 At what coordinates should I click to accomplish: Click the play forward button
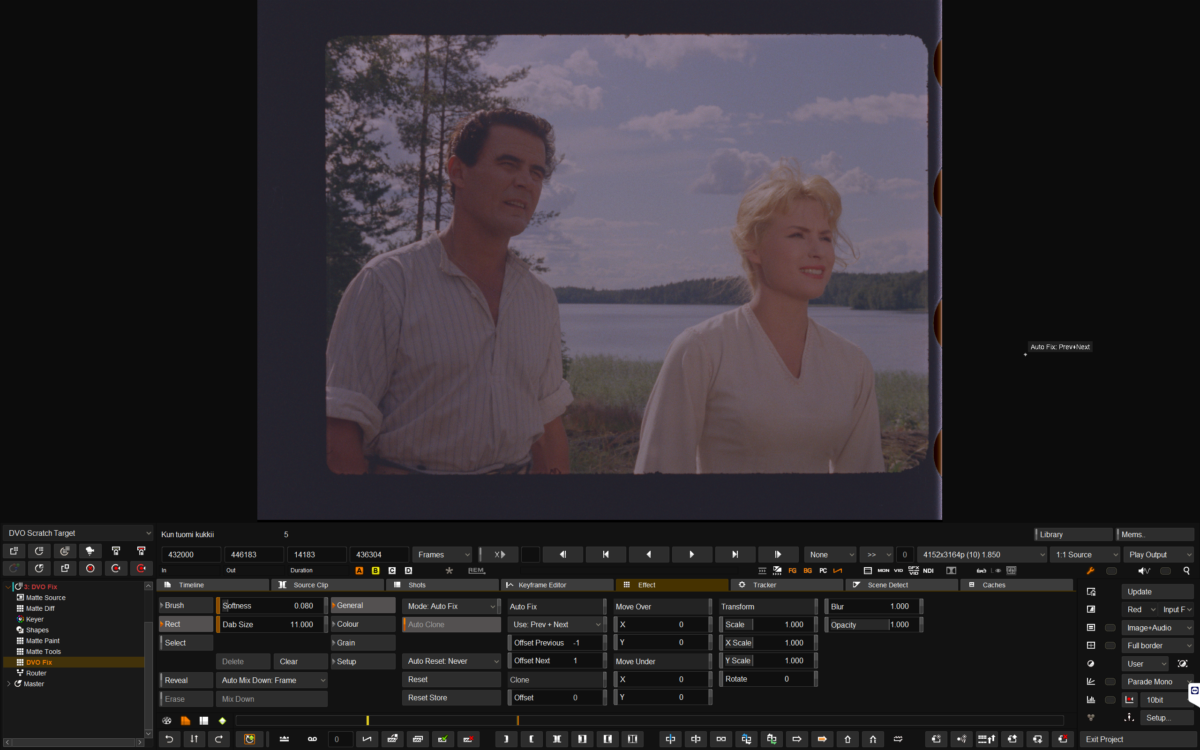(691, 554)
